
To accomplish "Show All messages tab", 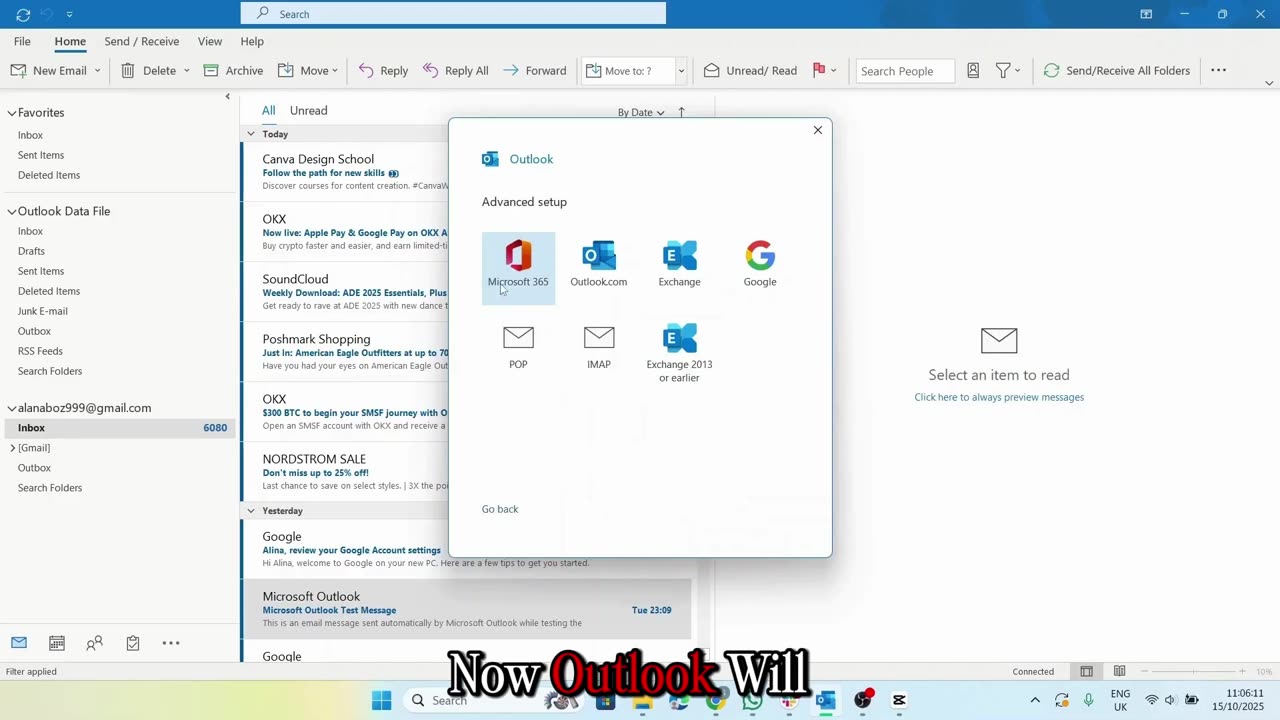I will pos(269,111).
